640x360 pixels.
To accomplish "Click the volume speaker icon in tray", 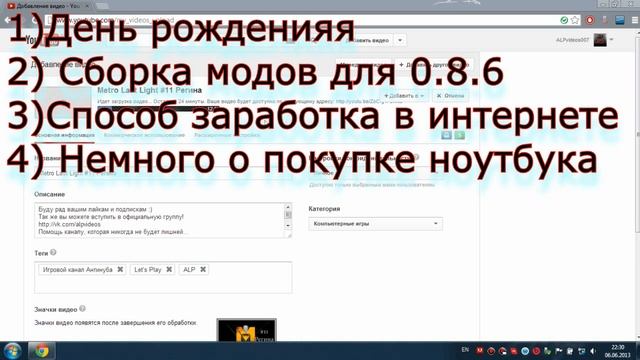I will (x=593, y=351).
